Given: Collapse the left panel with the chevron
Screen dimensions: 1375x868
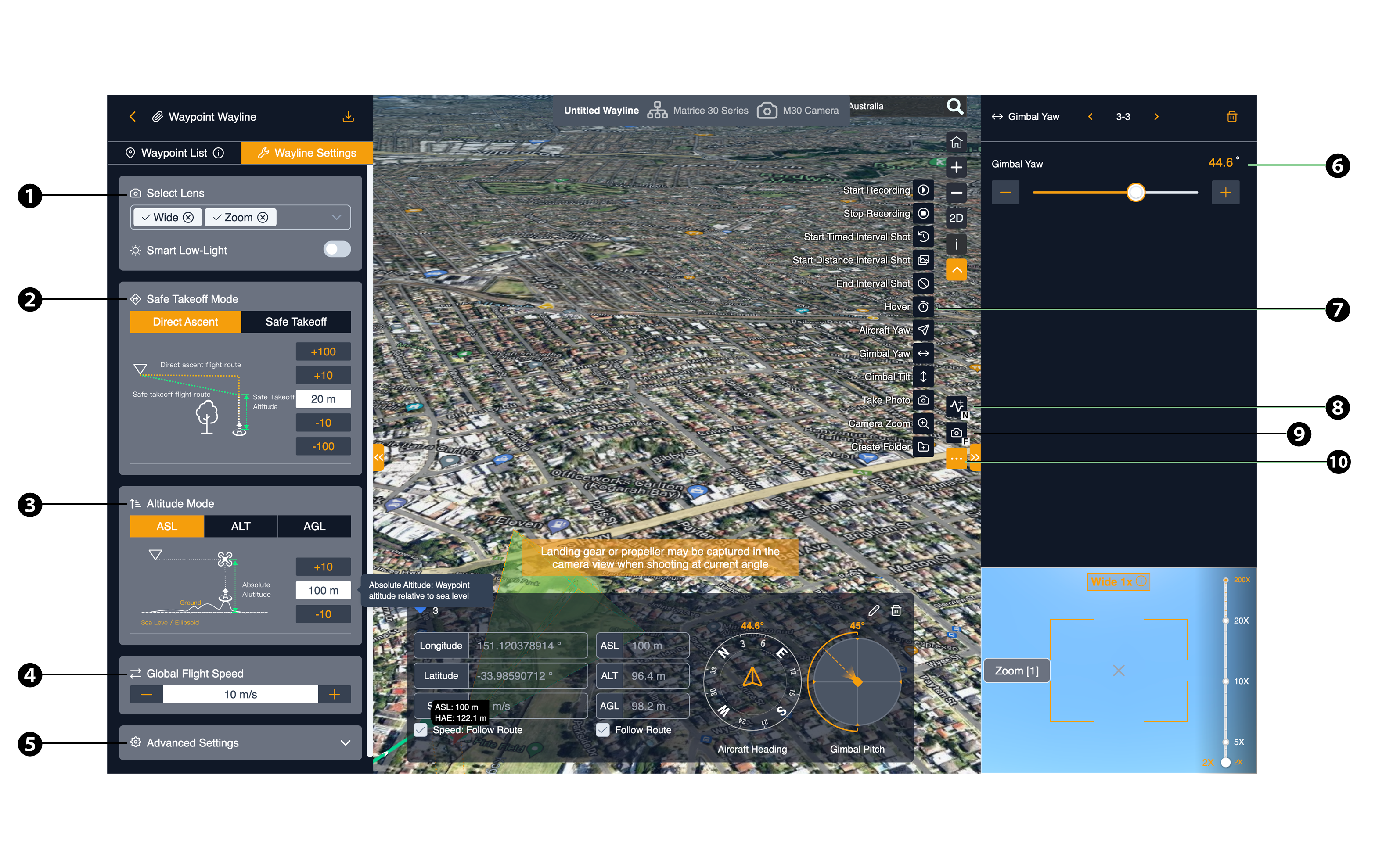Looking at the screenshot, I should click(x=378, y=457).
